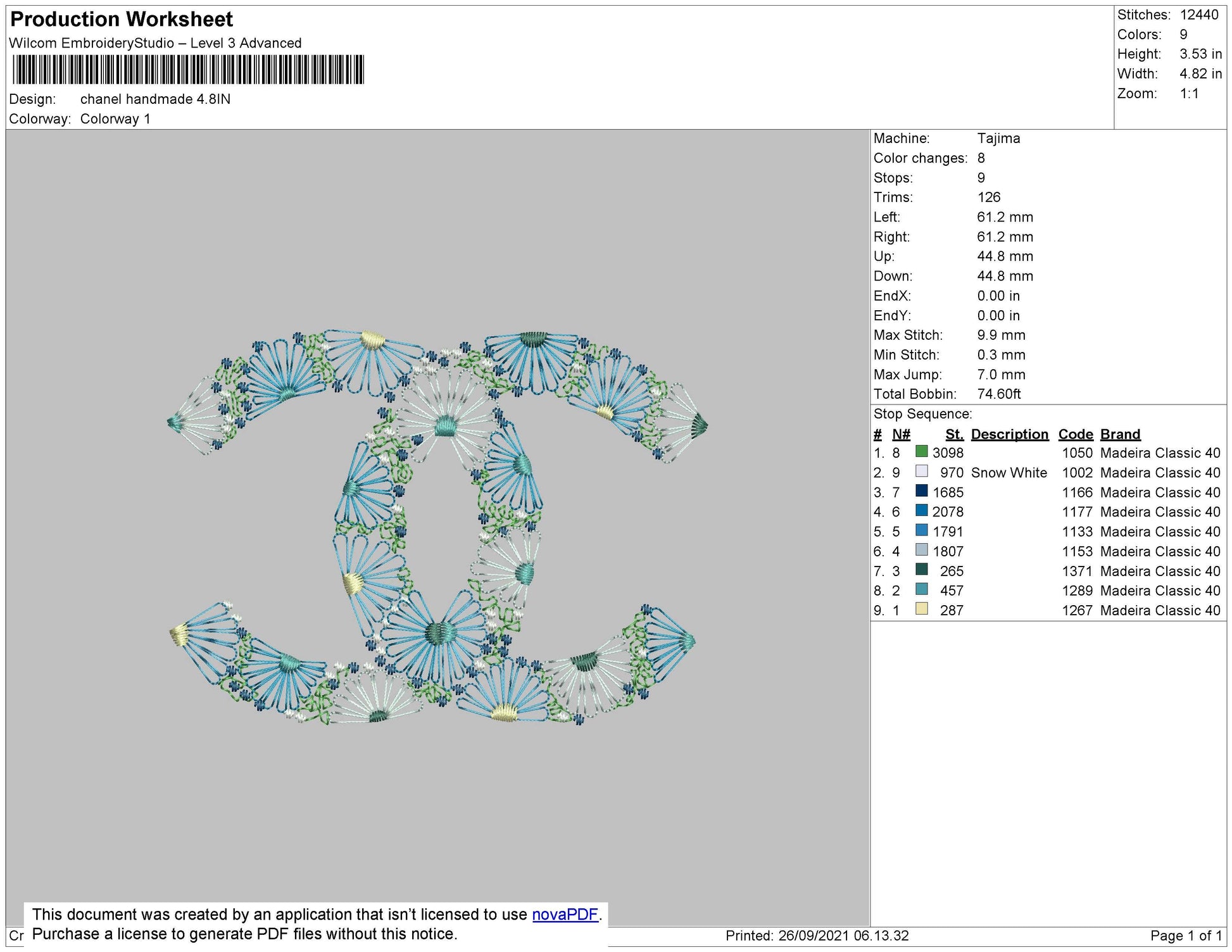The width and height of the screenshot is (1232, 952).
Task: Select teal thread swatch code 1289
Action: click(922, 589)
